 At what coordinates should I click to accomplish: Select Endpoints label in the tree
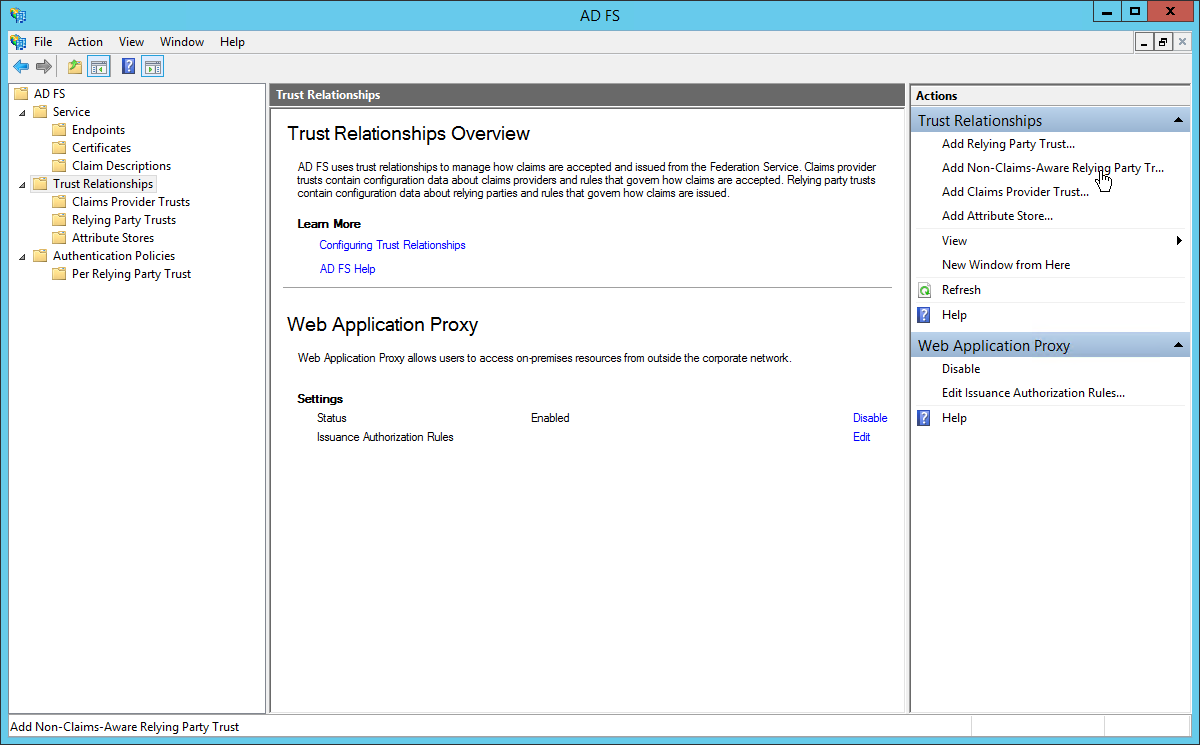98,130
